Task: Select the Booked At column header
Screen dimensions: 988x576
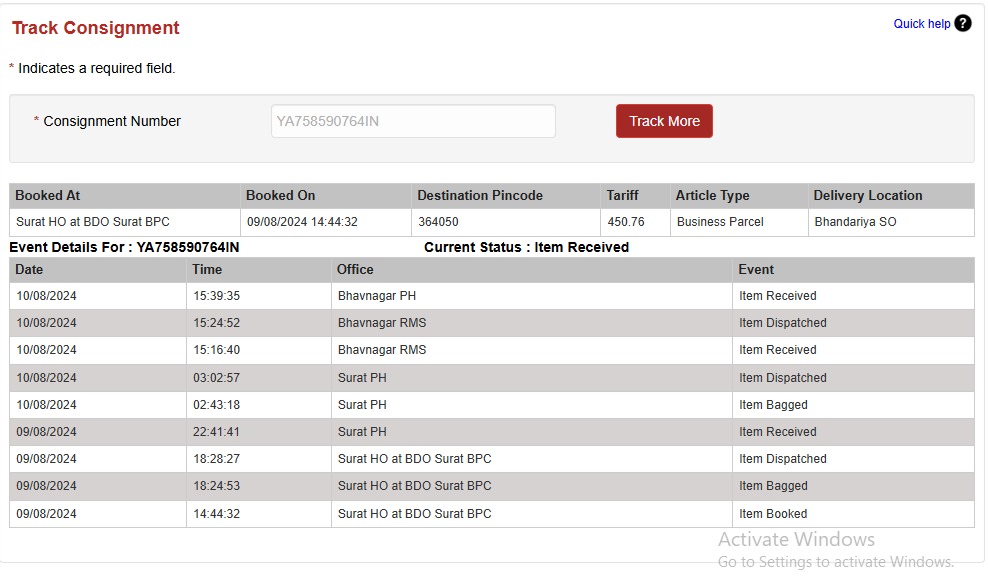Action: click(x=47, y=196)
